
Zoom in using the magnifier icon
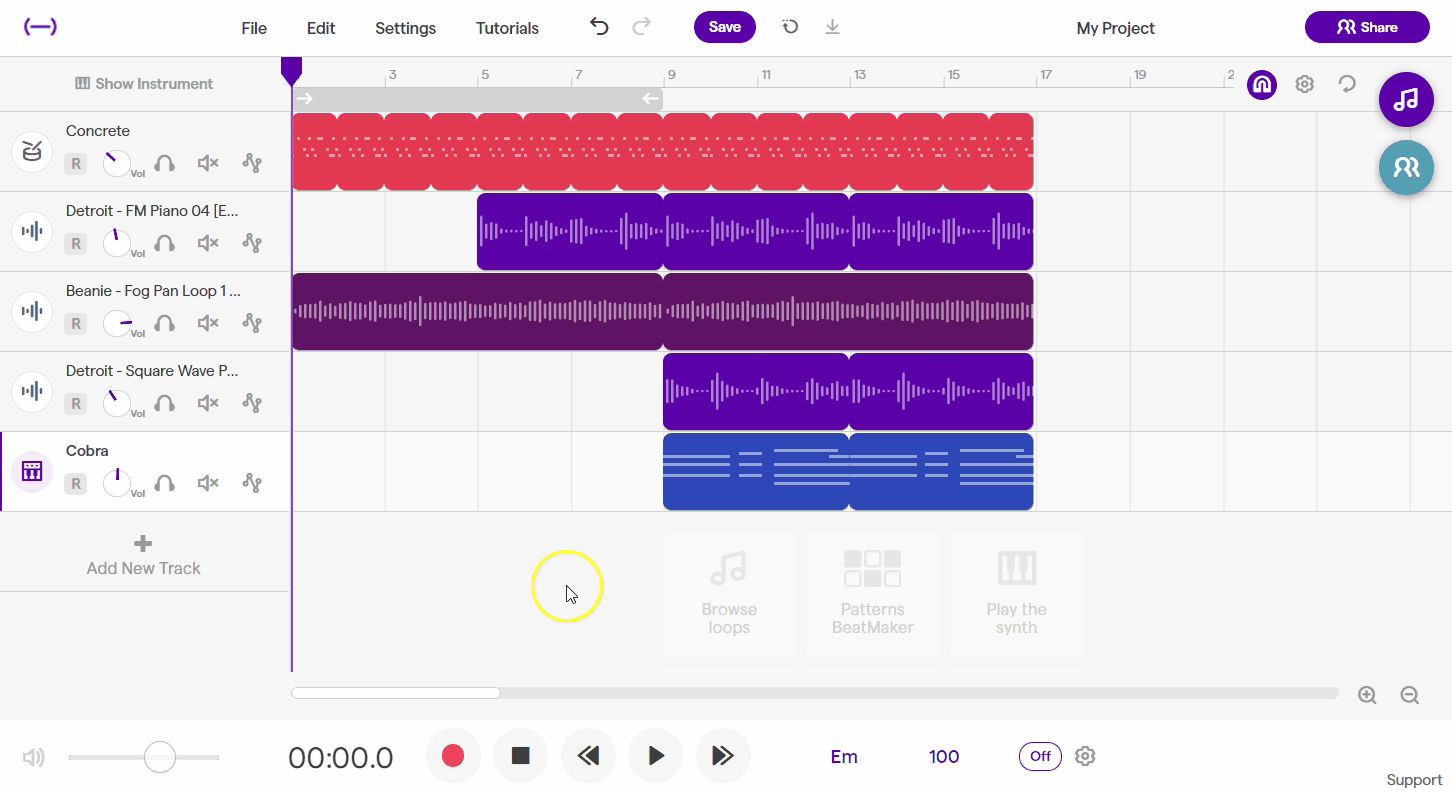click(1366, 694)
